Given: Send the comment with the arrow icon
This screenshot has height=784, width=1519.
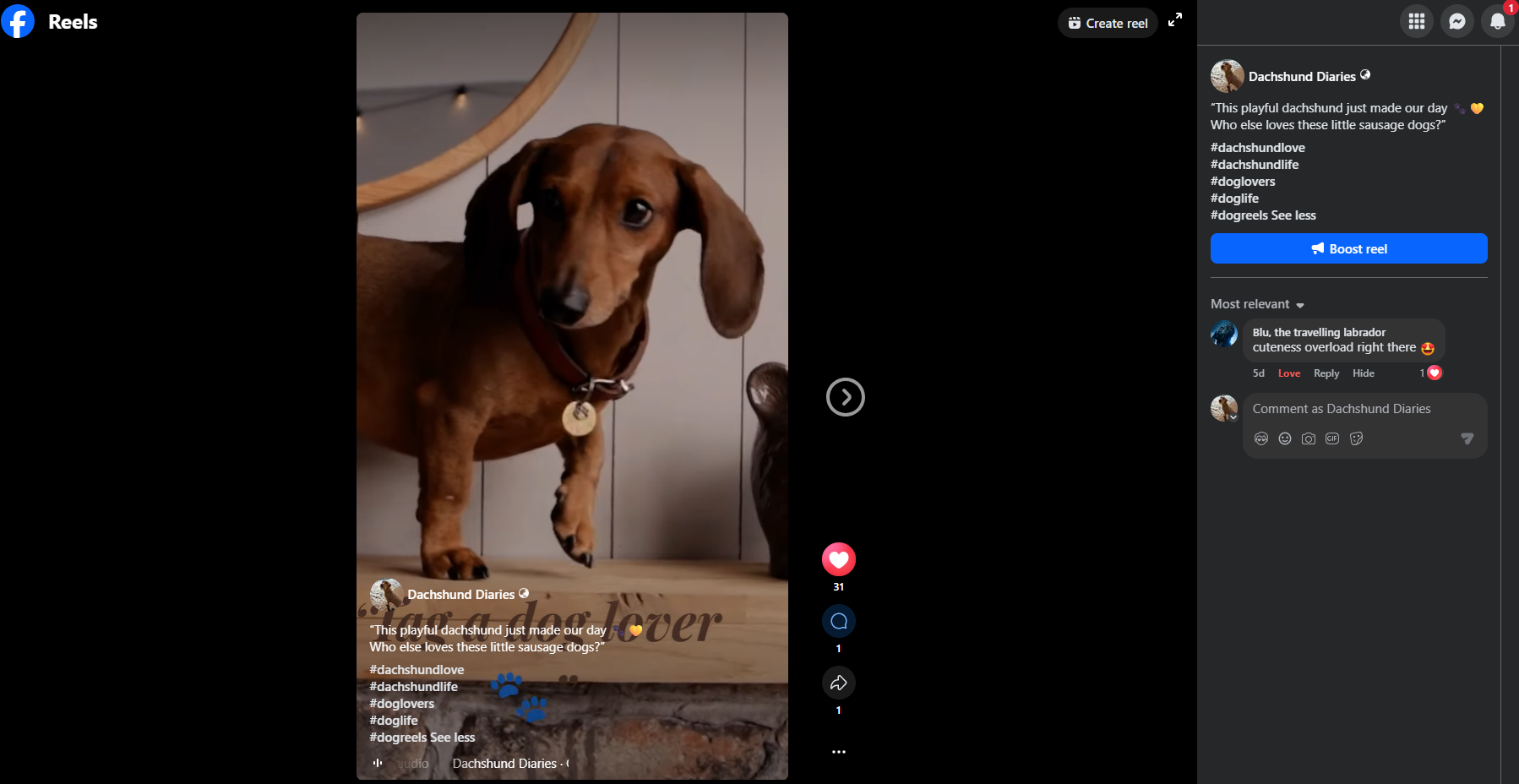Looking at the screenshot, I should point(1467,438).
